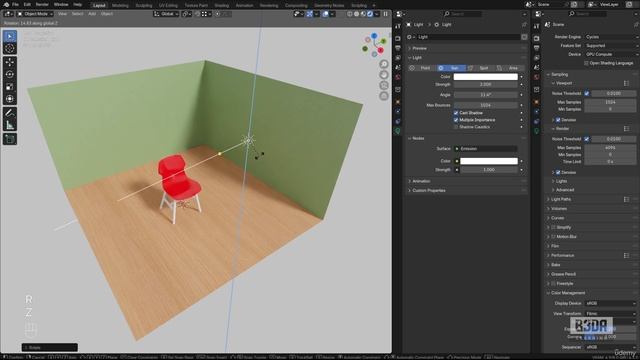Select wireframe viewport shading mode
The width and height of the screenshot is (640, 360).
(x=350, y=14)
